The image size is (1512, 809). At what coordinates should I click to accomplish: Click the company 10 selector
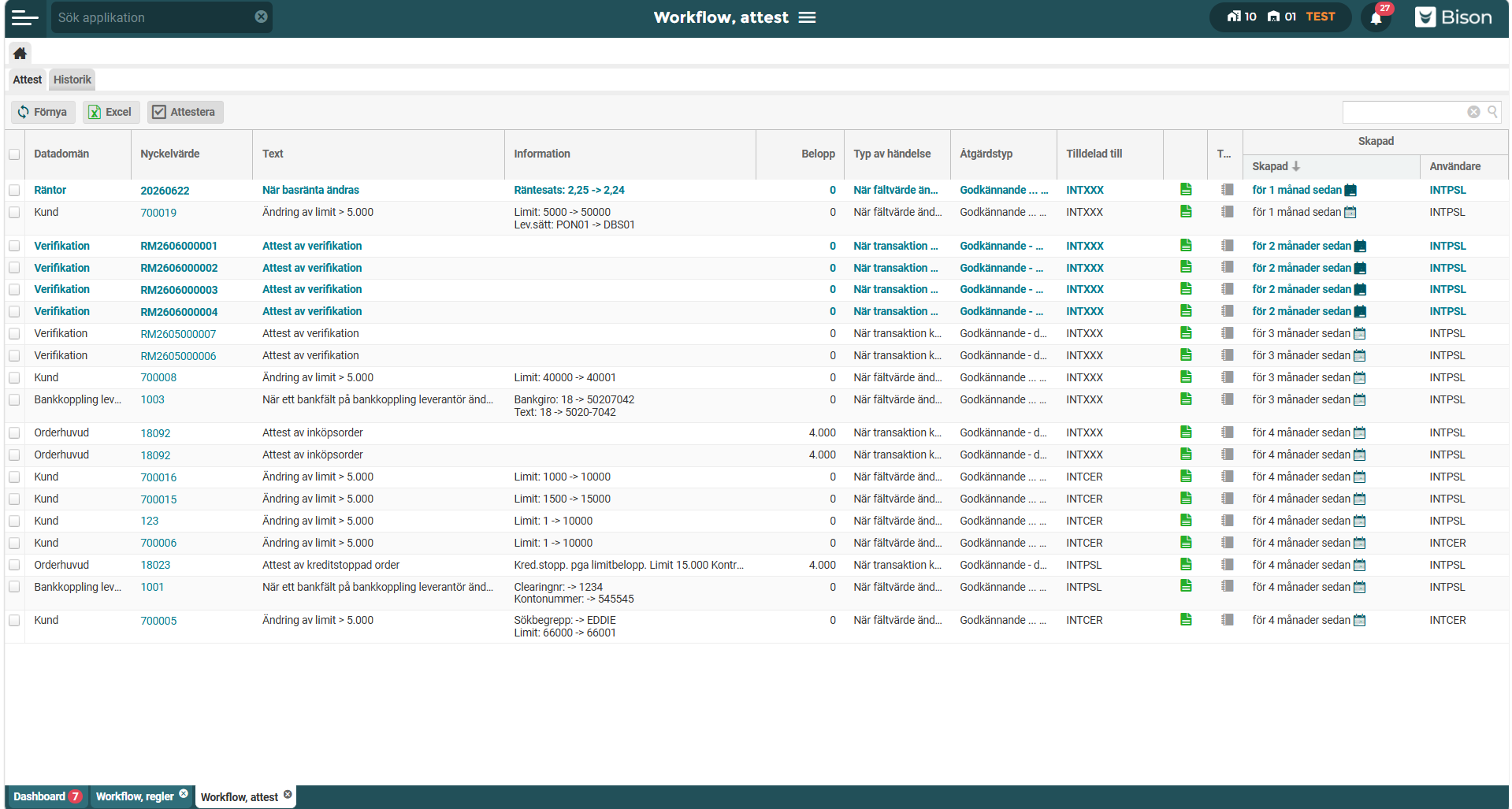tap(1242, 17)
